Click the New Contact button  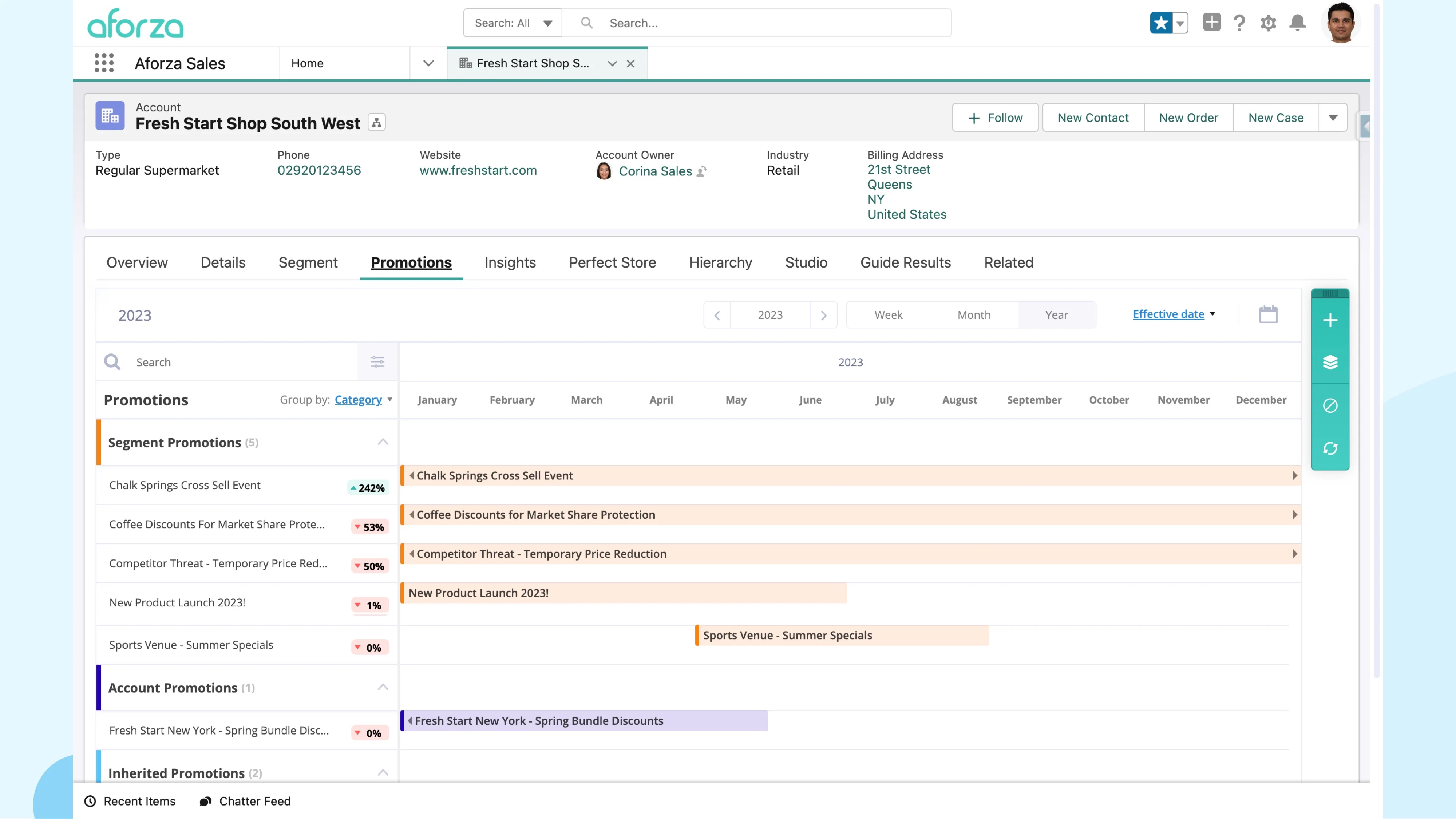(1093, 118)
